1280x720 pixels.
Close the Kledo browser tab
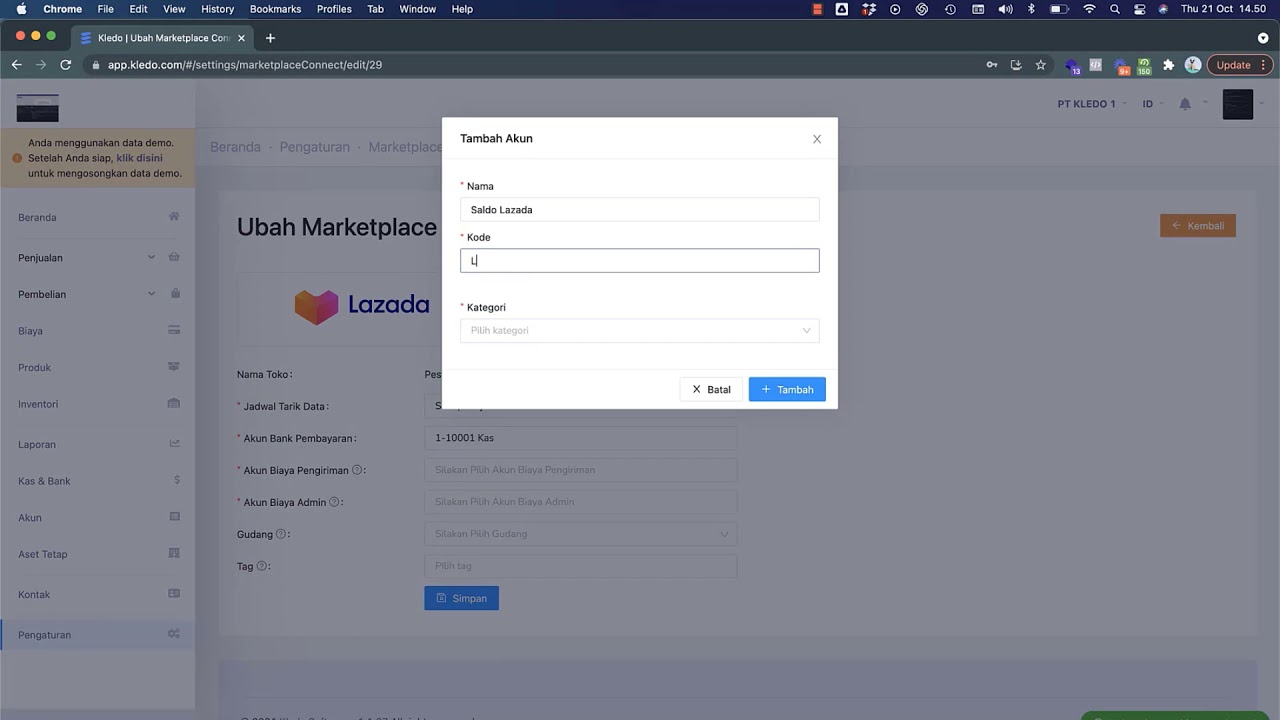(x=241, y=38)
